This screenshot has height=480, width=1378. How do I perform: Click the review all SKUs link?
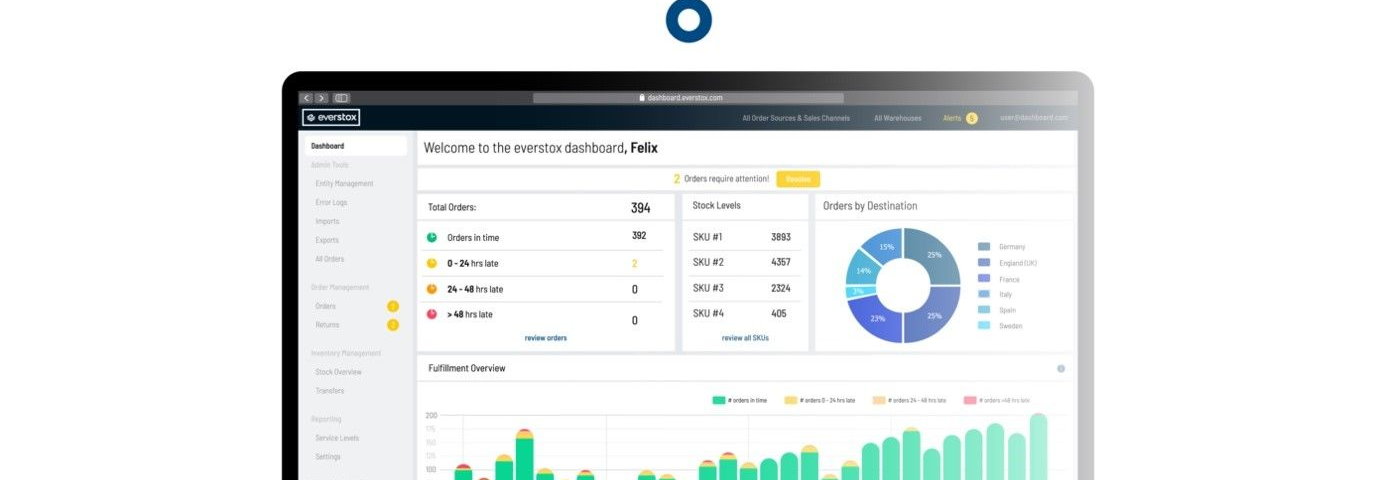pos(745,338)
